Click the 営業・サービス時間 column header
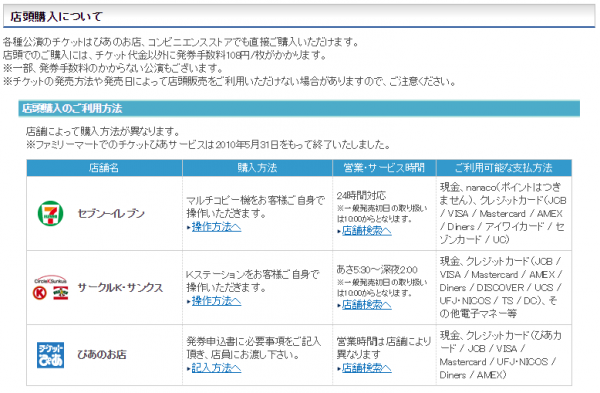Image resolution: width=600 pixels, height=393 pixels. coord(384,168)
